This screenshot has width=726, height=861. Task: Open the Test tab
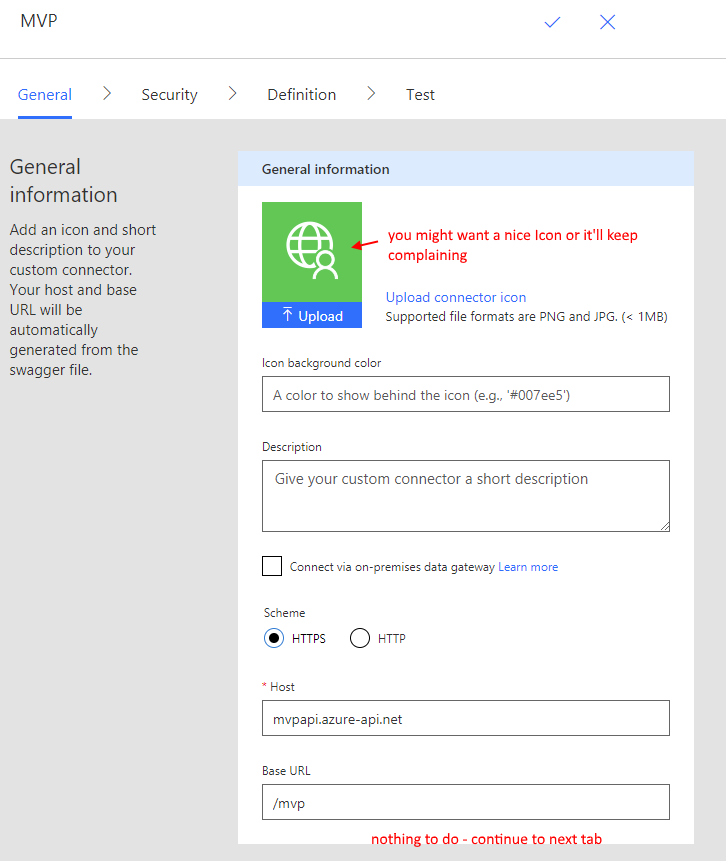coord(420,95)
